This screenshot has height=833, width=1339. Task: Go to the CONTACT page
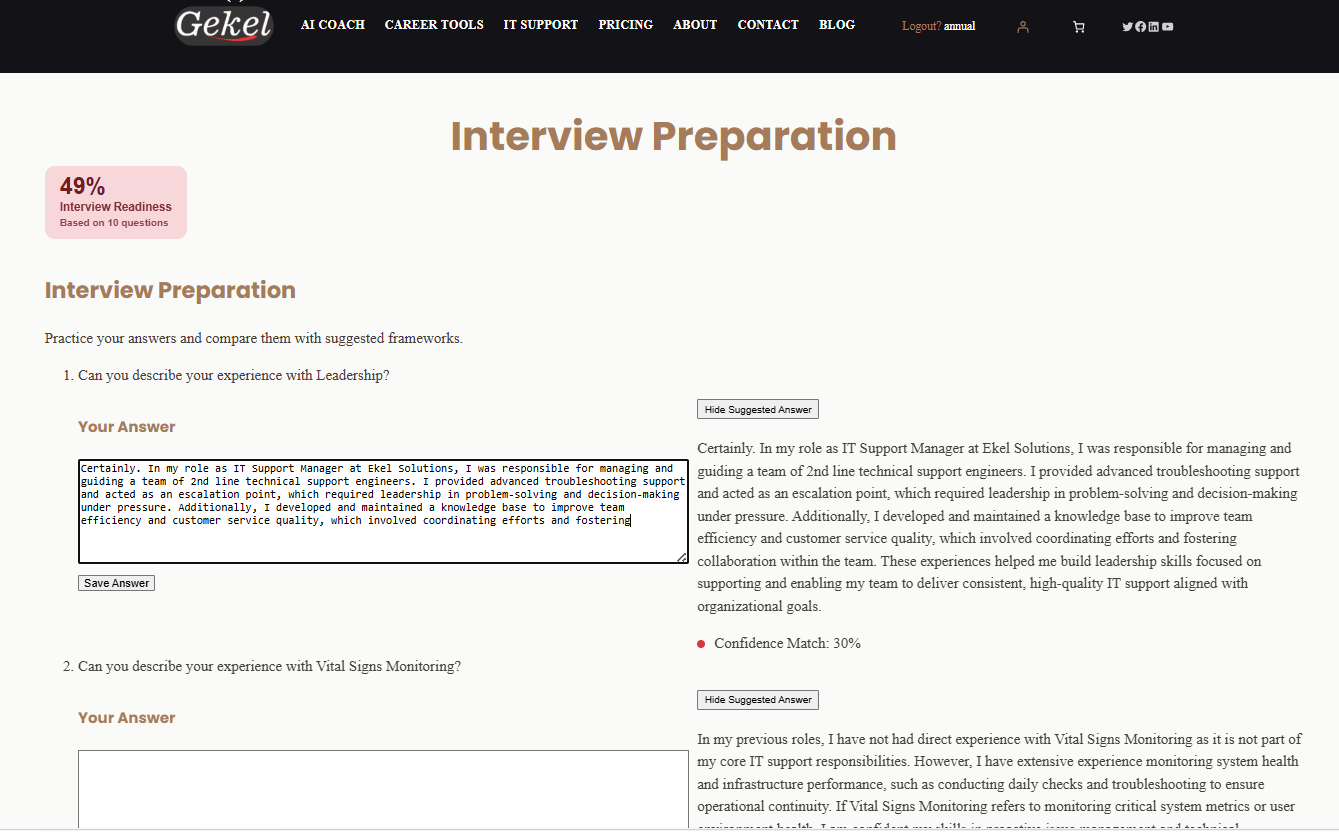(768, 25)
